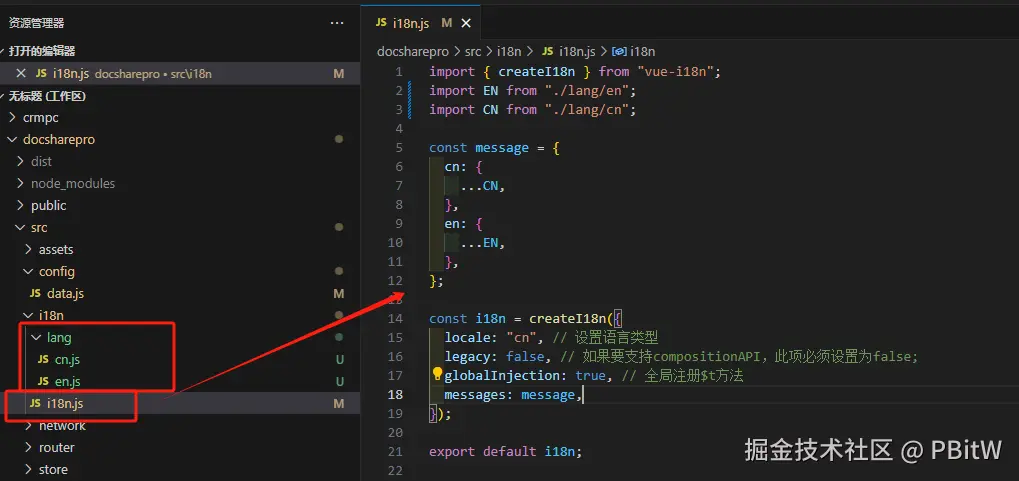Click docsharepro in the breadcrumb path
Viewport: 1019px width, 481px height.
click(x=413, y=51)
